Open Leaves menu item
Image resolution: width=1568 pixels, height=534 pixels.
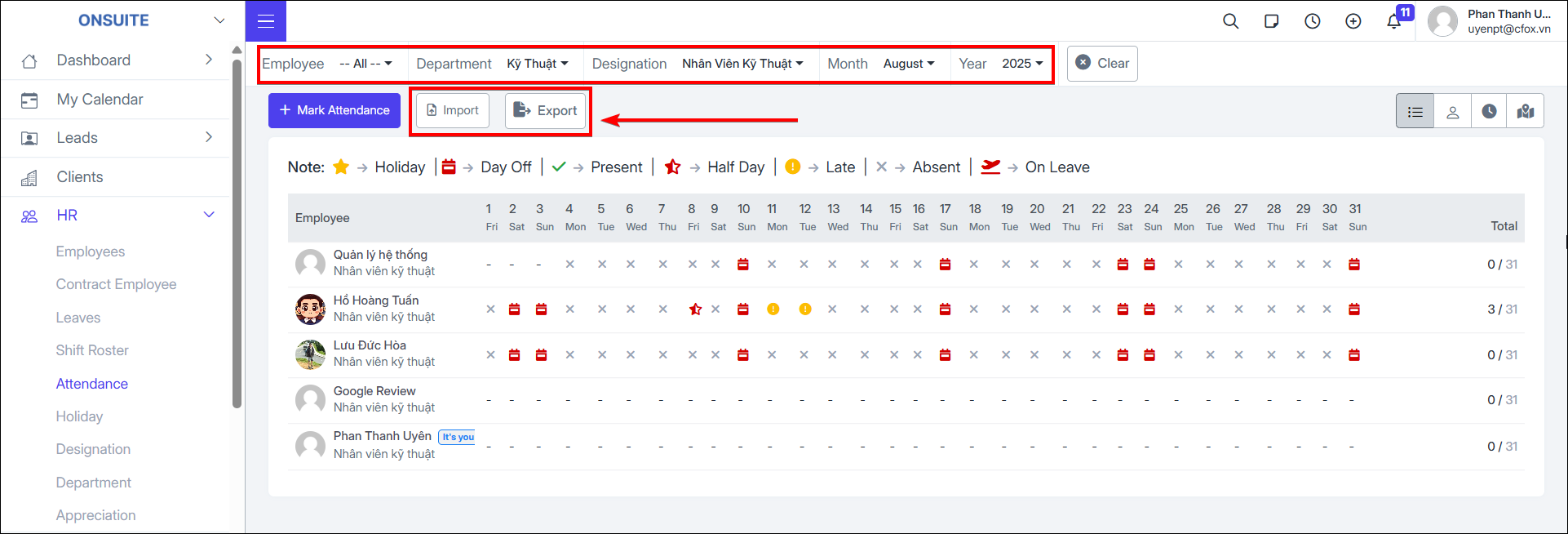78,318
